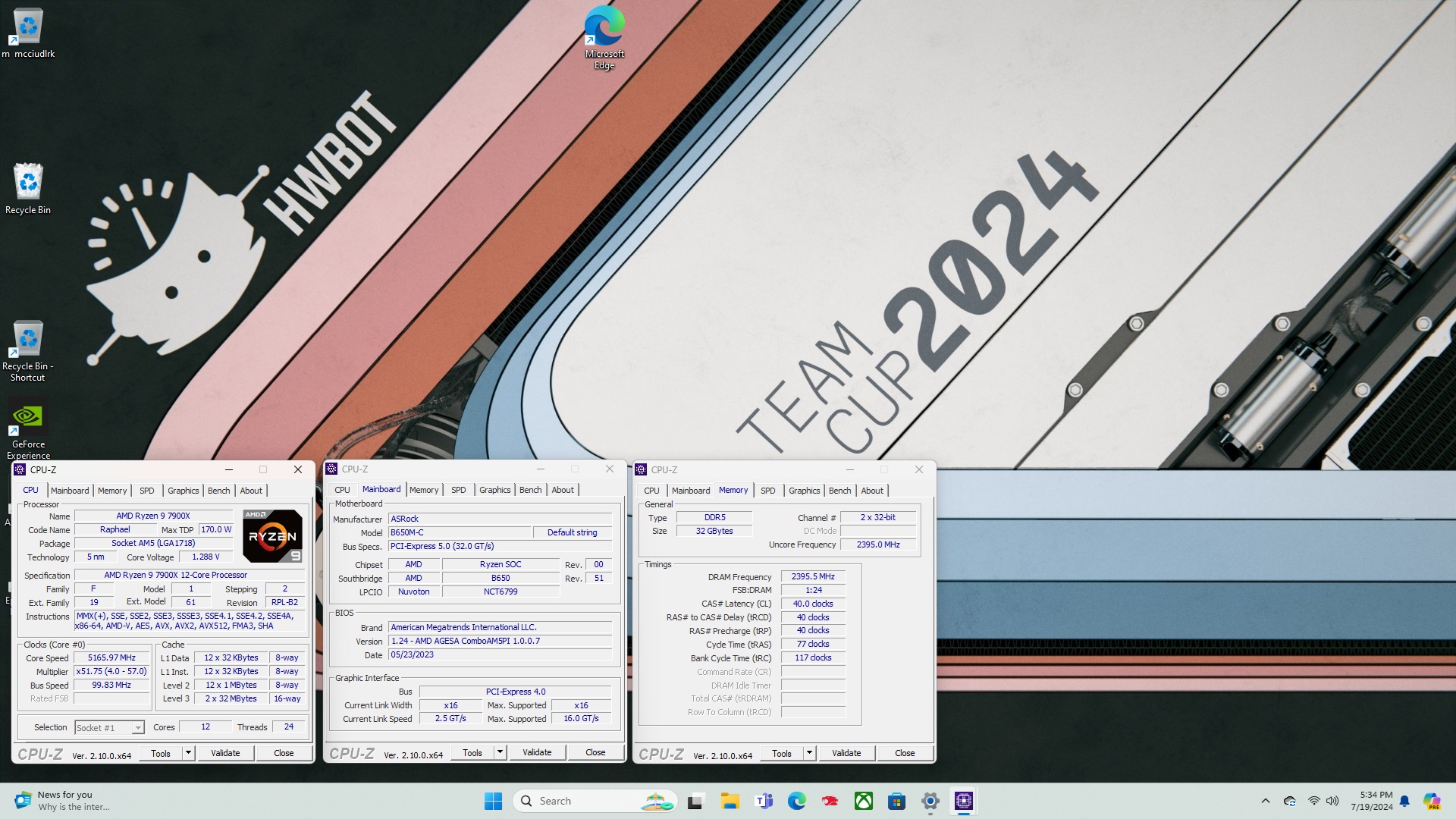1456x819 pixels.
Task: Switch to Memory tab in CPU window
Action: (x=112, y=491)
